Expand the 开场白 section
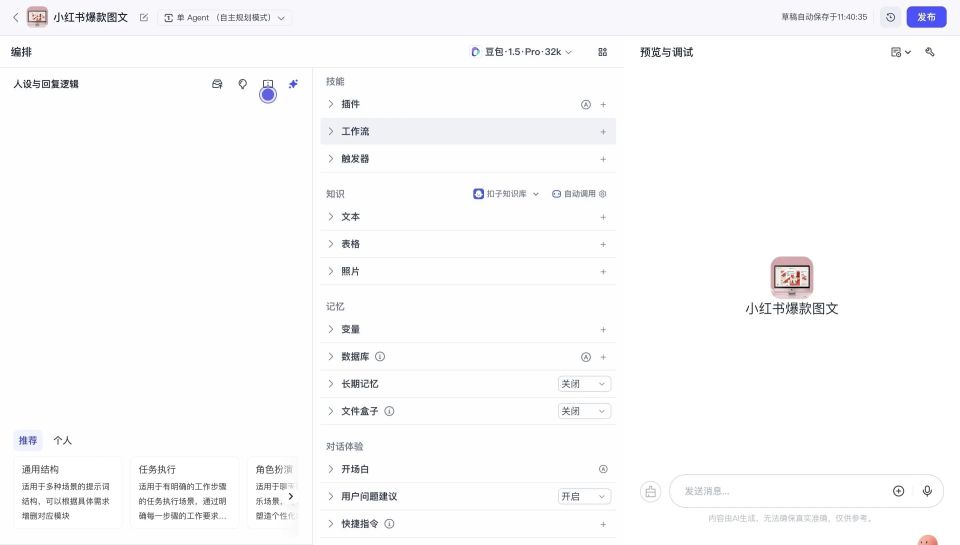 point(331,469)
